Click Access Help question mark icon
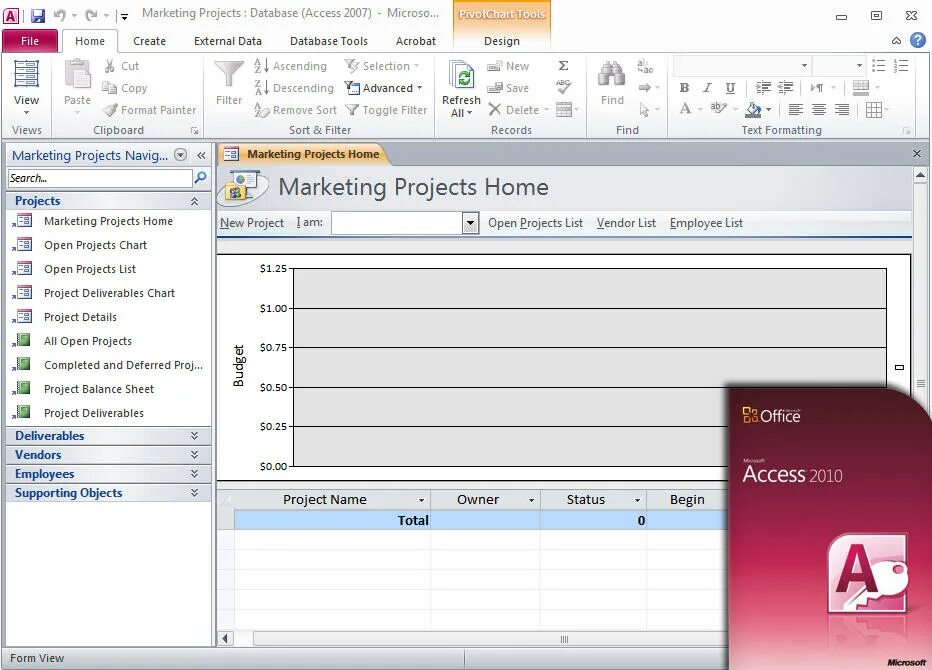This screenshot has width=932, height=670. pyautogui.click(x=918, y=40)
